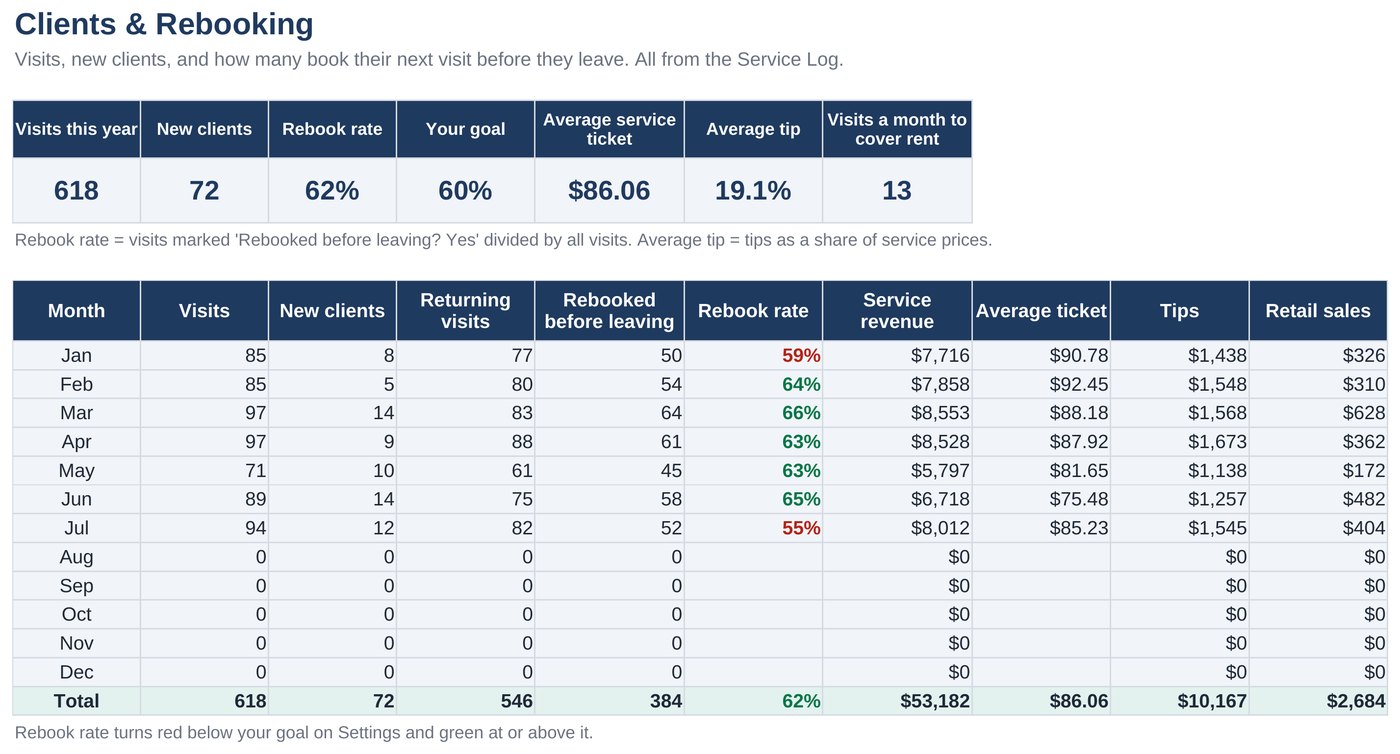Select the $10,167 total tips cell
This screenshot has width=1400, height=754.
1180,701
